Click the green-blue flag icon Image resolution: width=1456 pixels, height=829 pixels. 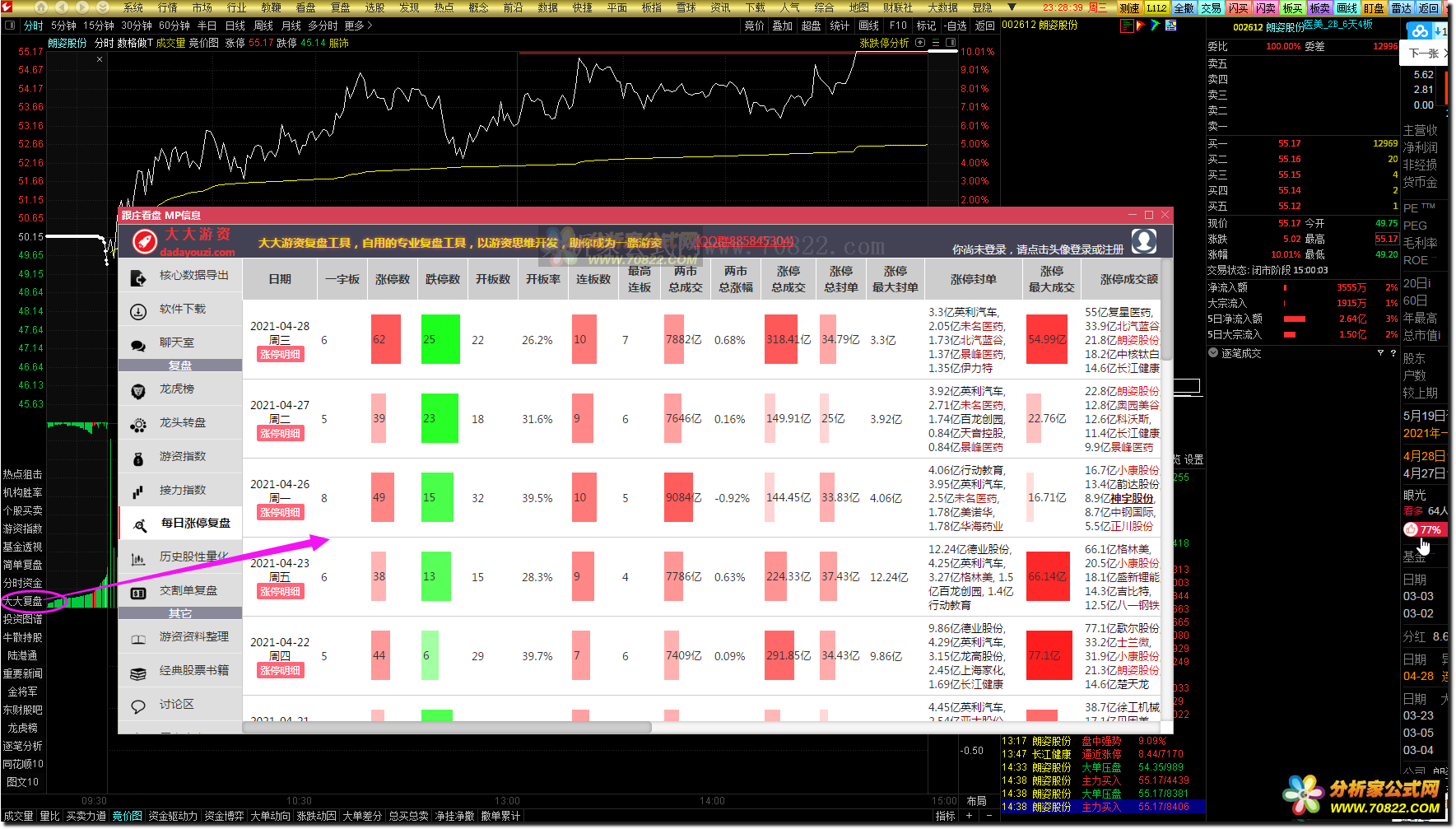1156,26
